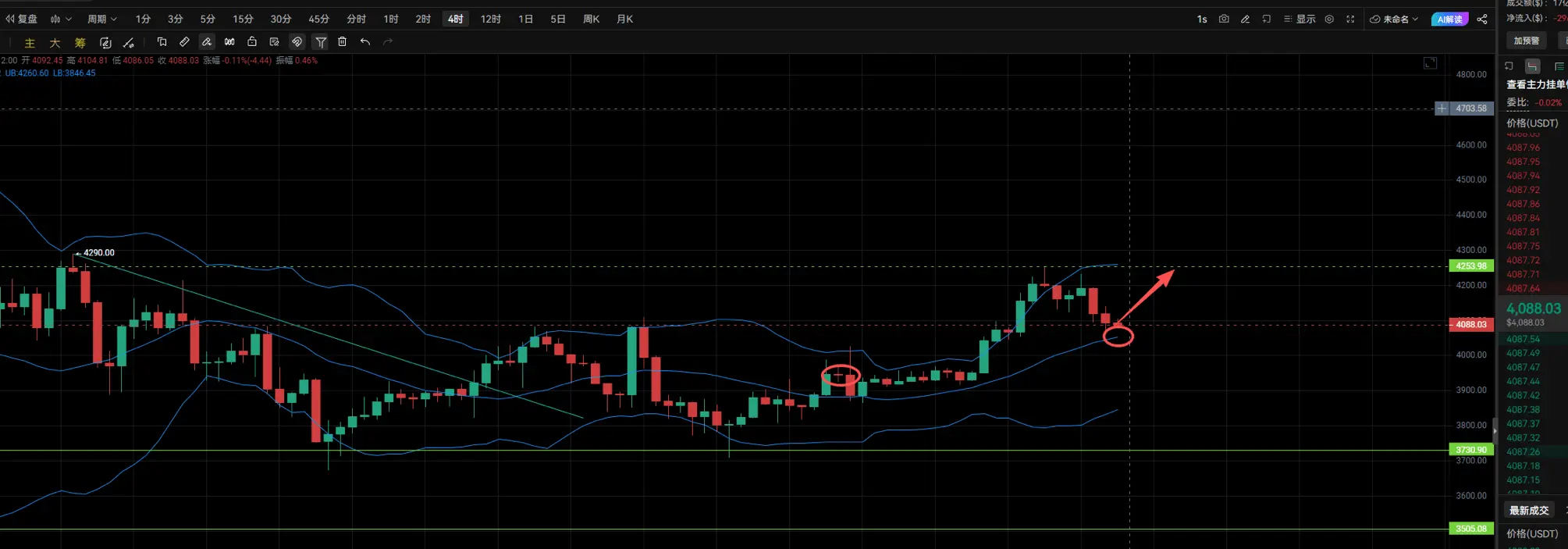Viewport: 1568px width, 549px height.
Task: Toggle the lock drawings icon
Action: coord(252,42)
